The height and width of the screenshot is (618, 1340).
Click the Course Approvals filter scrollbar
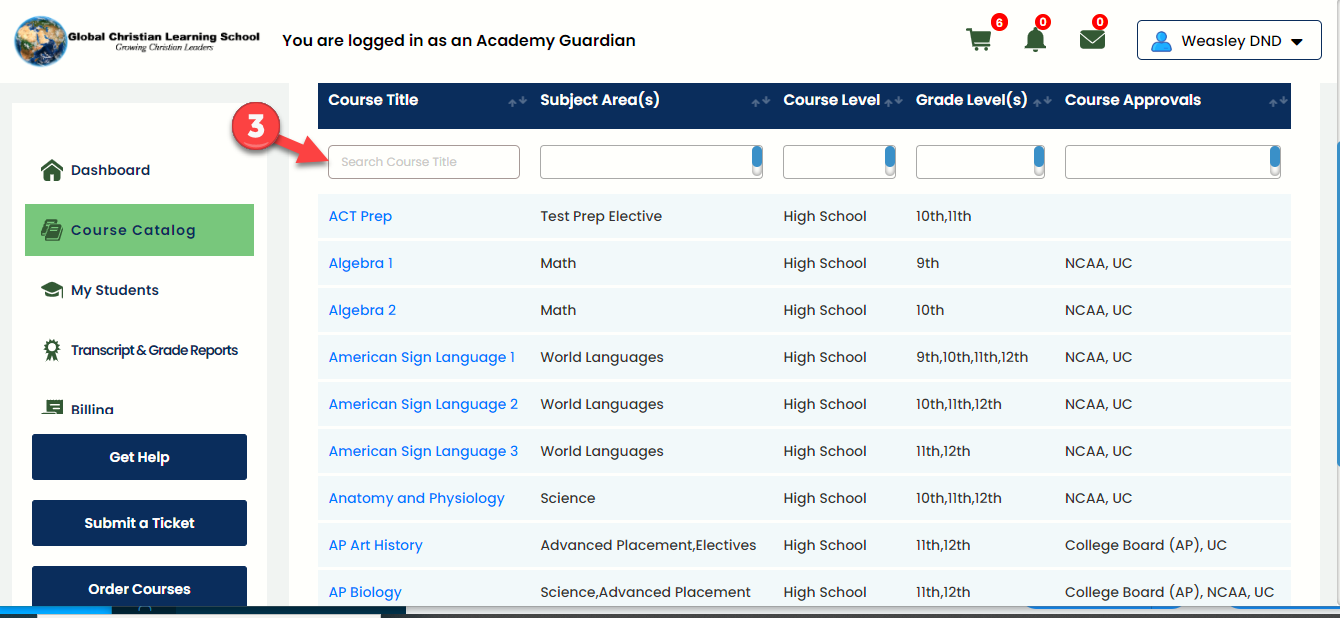click(x=1274, y=161)
